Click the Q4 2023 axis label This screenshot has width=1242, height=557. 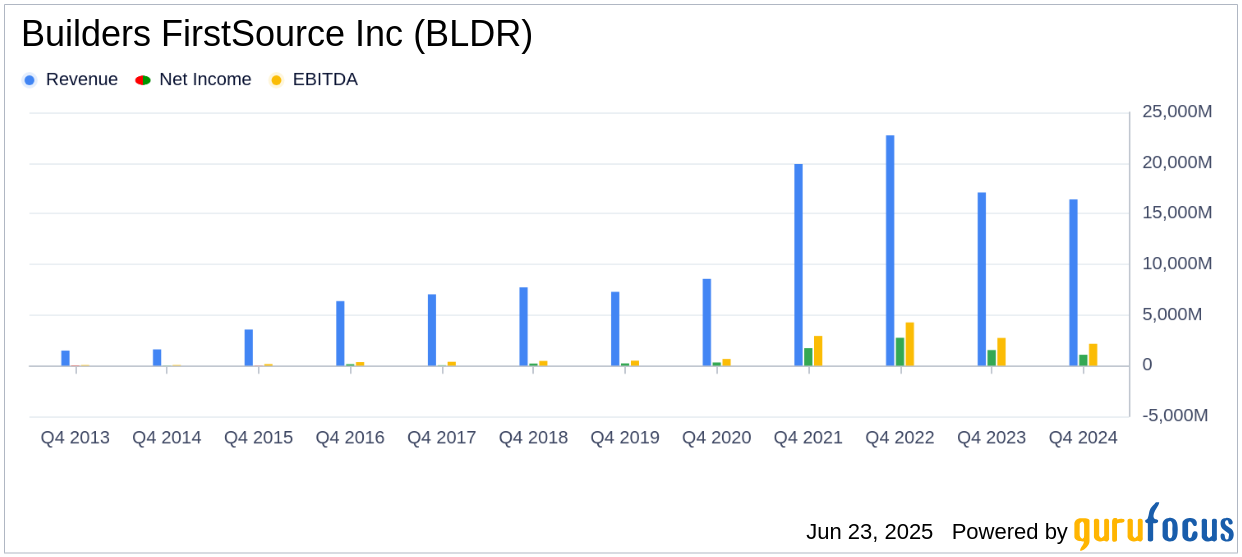[991, 438]
